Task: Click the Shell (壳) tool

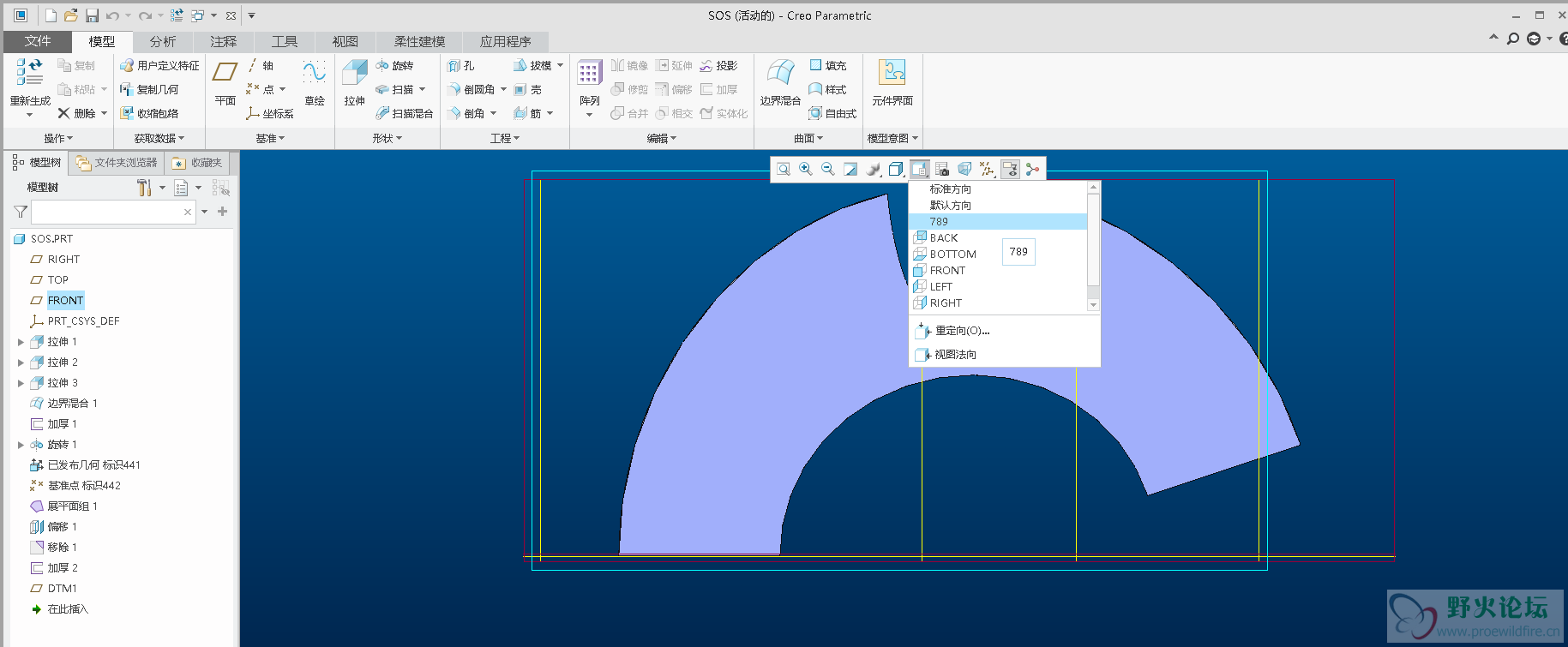Action: pyautogui.click(x=528, y=89)
